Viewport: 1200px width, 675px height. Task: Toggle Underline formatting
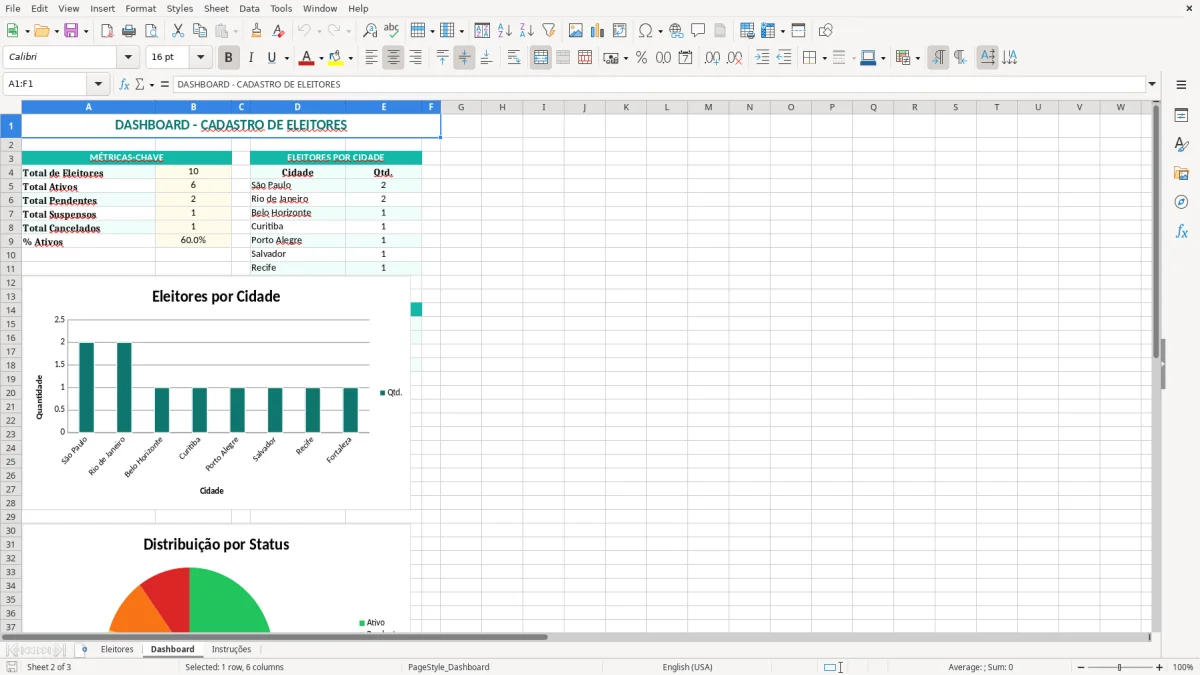pos(271,58)
